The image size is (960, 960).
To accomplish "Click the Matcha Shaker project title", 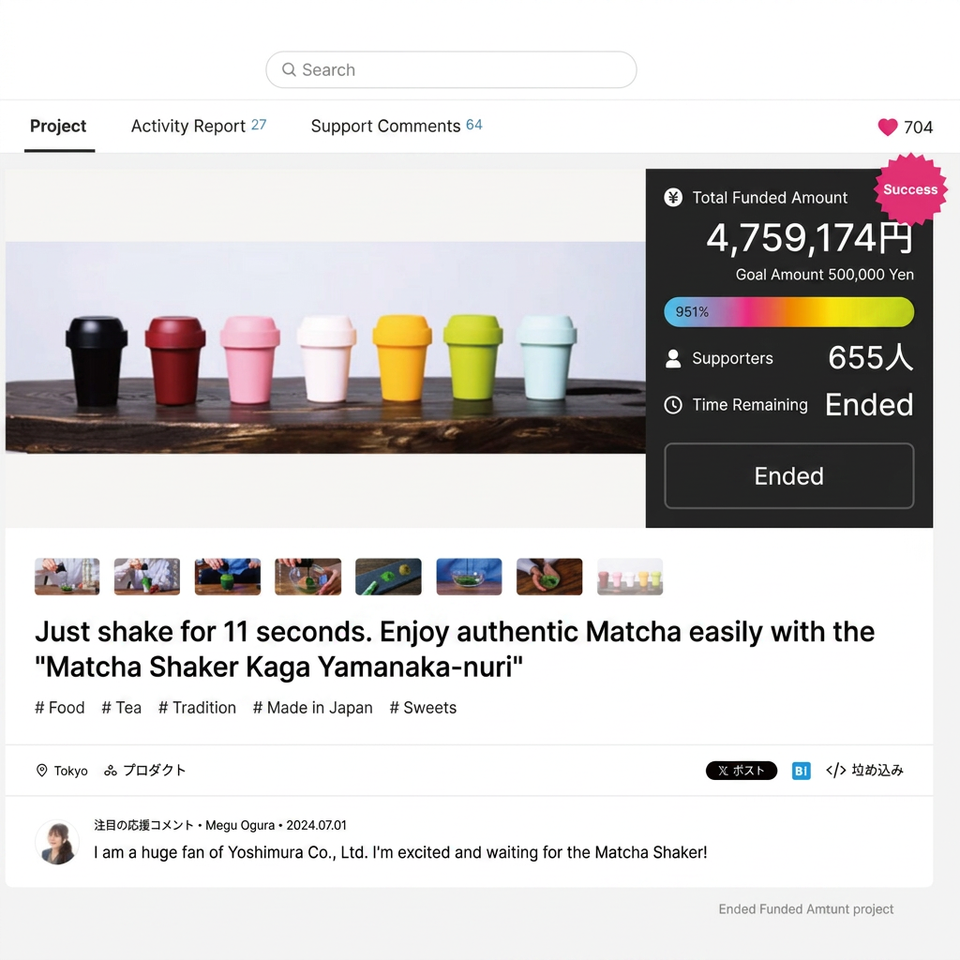I will pyautogui.click(x=455, y=650).
